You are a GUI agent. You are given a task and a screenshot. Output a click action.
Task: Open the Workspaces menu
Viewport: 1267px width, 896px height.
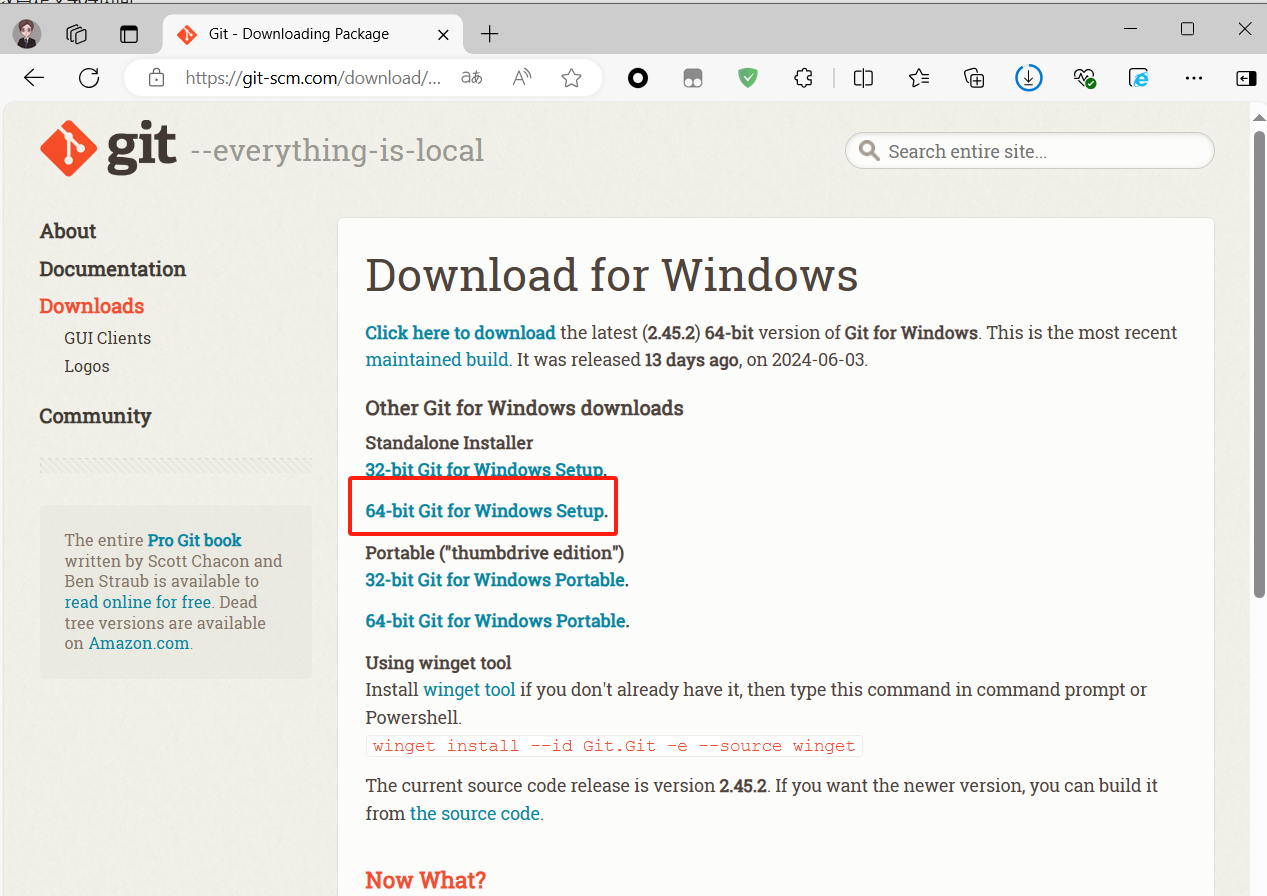click(77, 34)
